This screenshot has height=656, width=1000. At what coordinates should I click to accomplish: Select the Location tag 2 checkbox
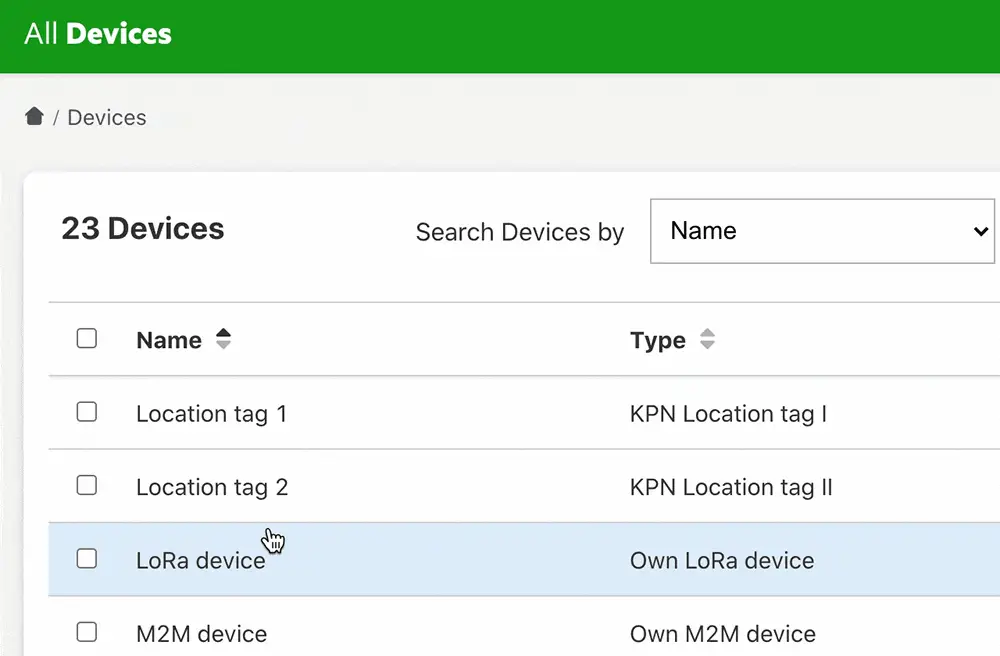[x=87, y=486]
